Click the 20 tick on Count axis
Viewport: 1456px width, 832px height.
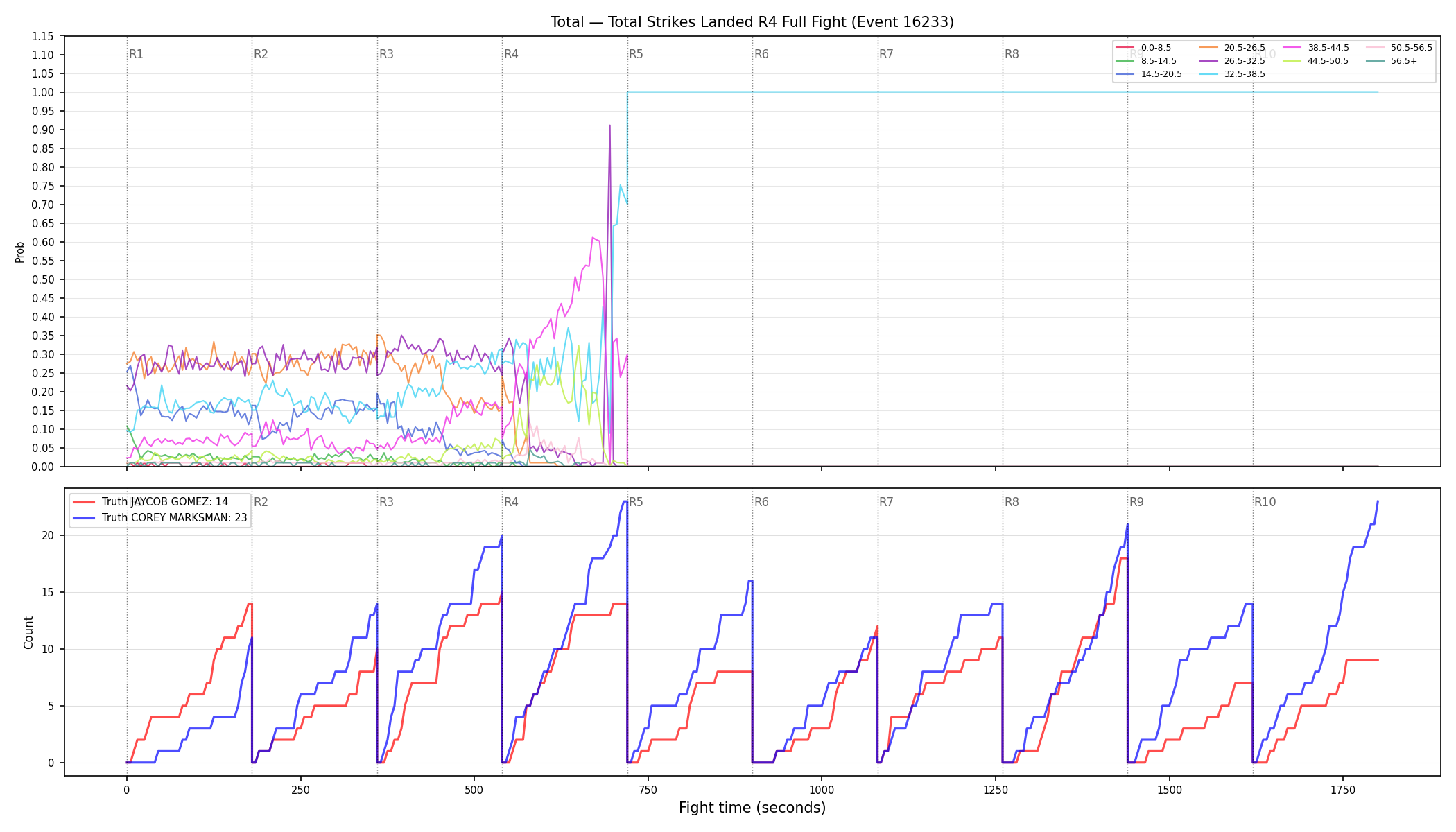(x=48, y=536)
